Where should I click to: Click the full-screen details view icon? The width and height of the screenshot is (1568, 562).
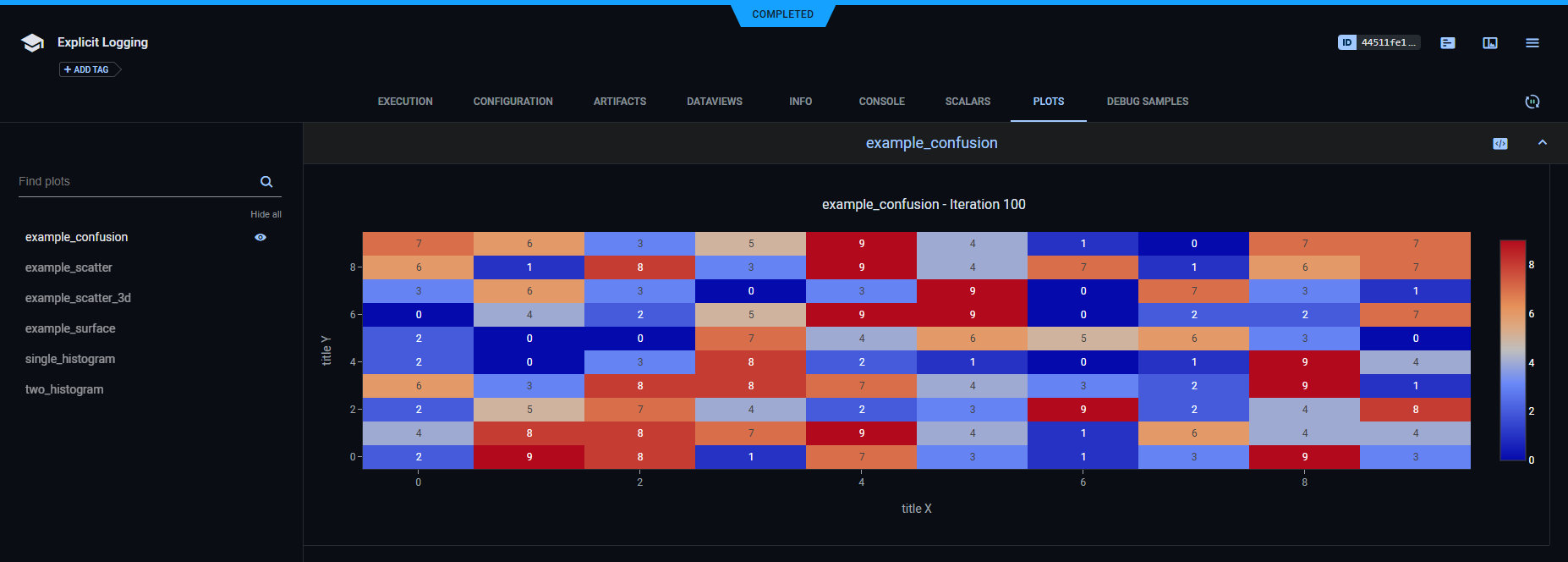coord(1490,42)
